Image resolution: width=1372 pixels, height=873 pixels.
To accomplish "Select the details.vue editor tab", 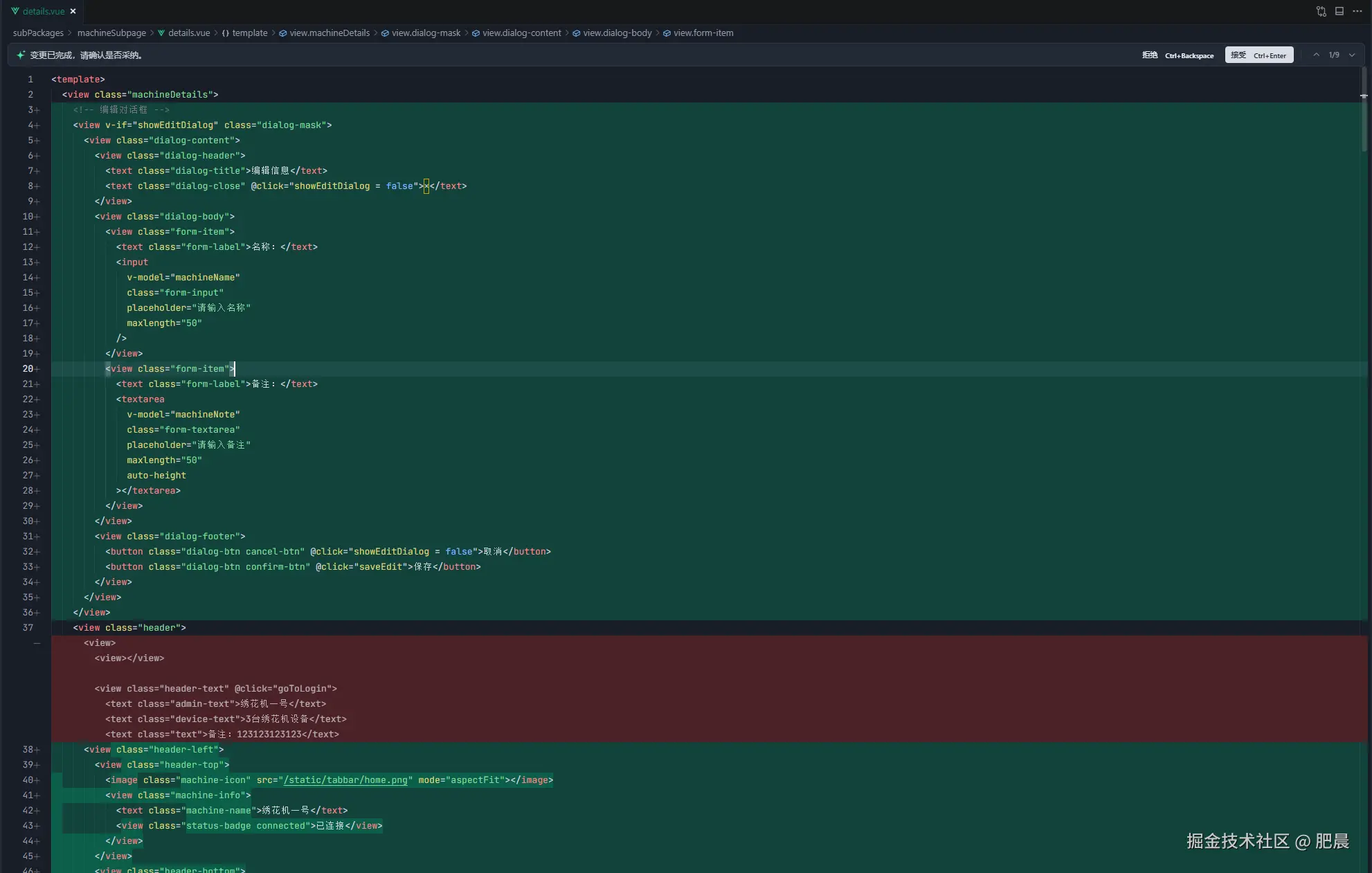I will [43, 11].
